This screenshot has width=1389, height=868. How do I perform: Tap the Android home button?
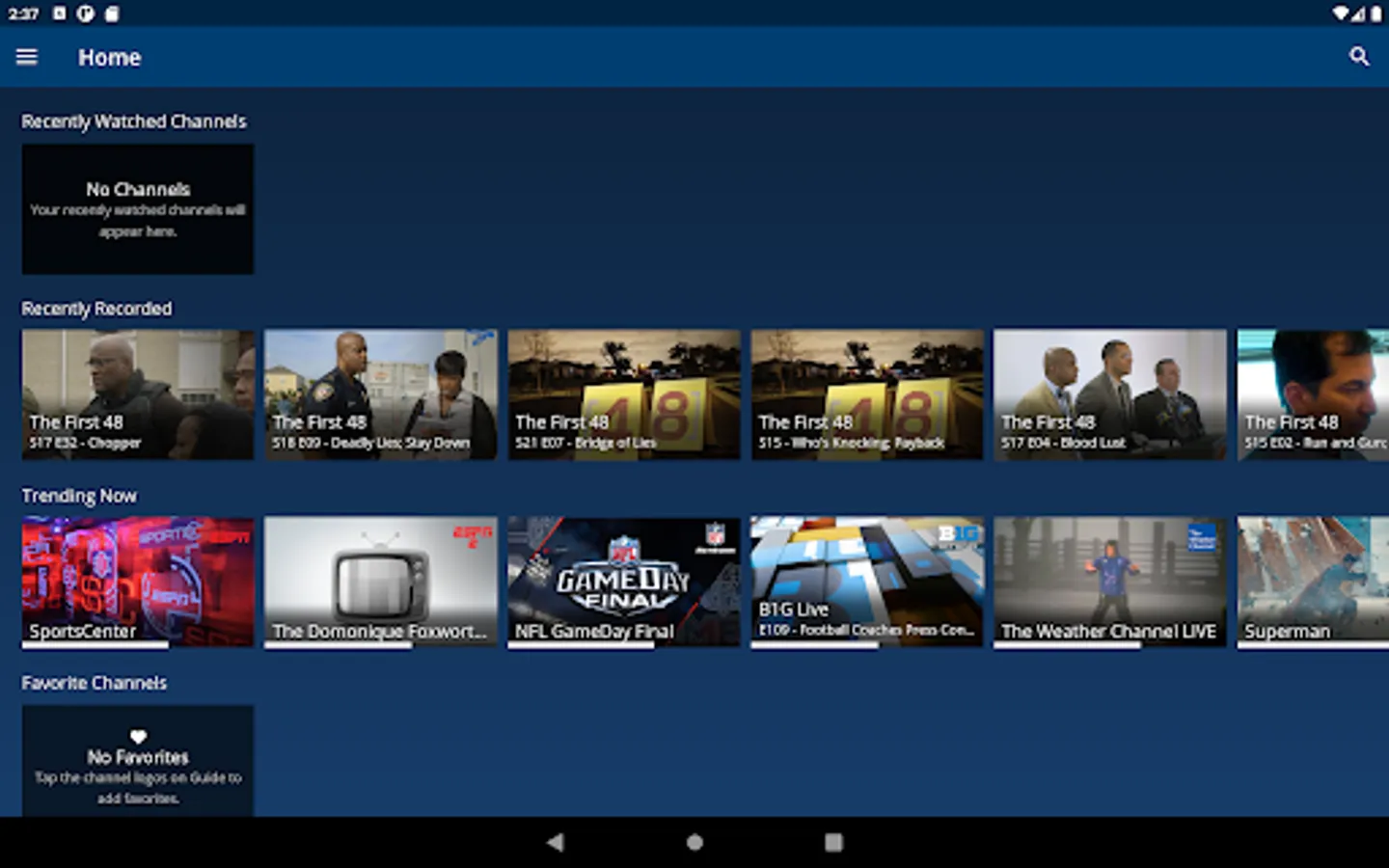[x=694, y=842]
